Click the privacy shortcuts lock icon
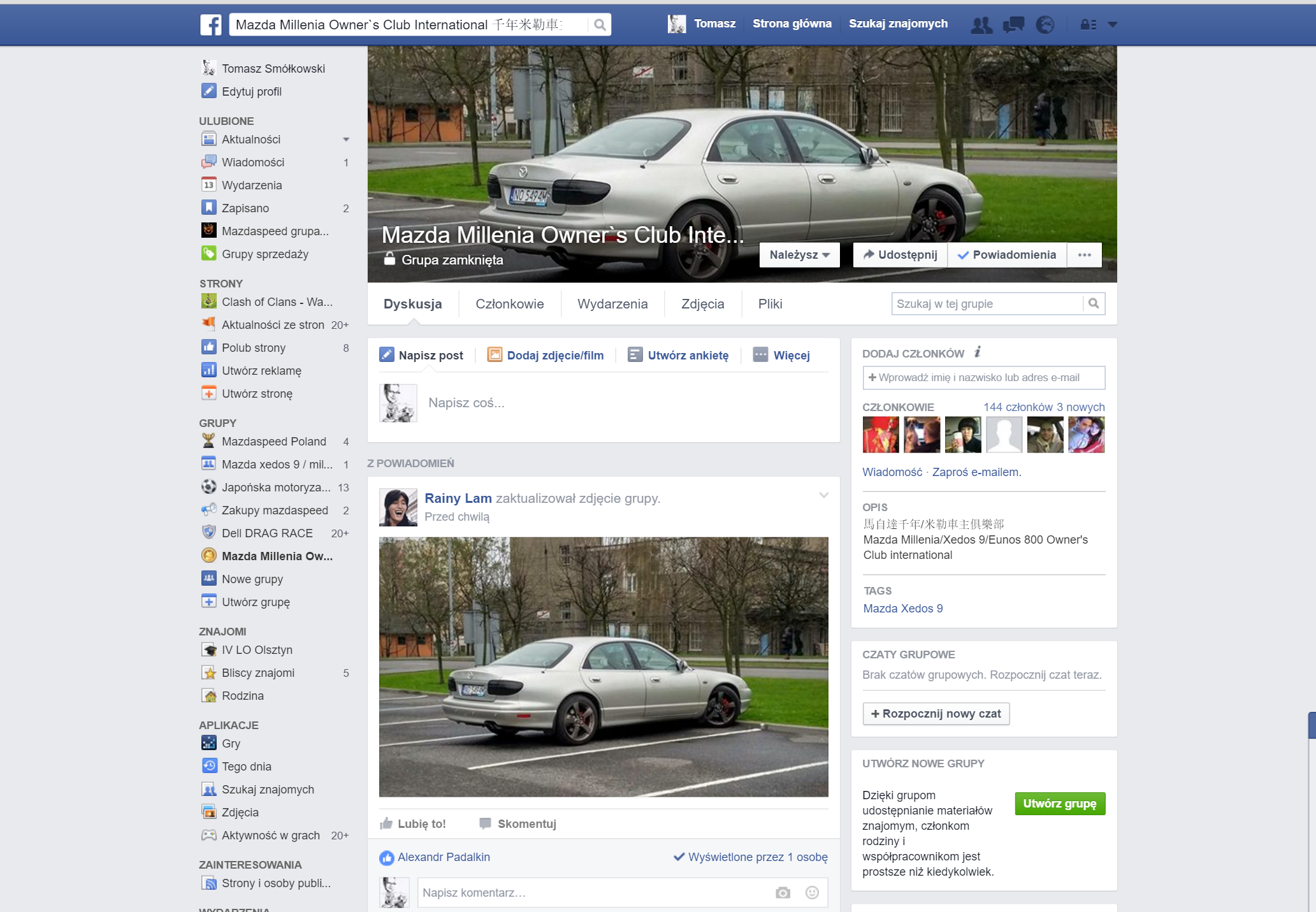The width and height of the screenshot is (1316, 912). click(x=1088, y=25)
